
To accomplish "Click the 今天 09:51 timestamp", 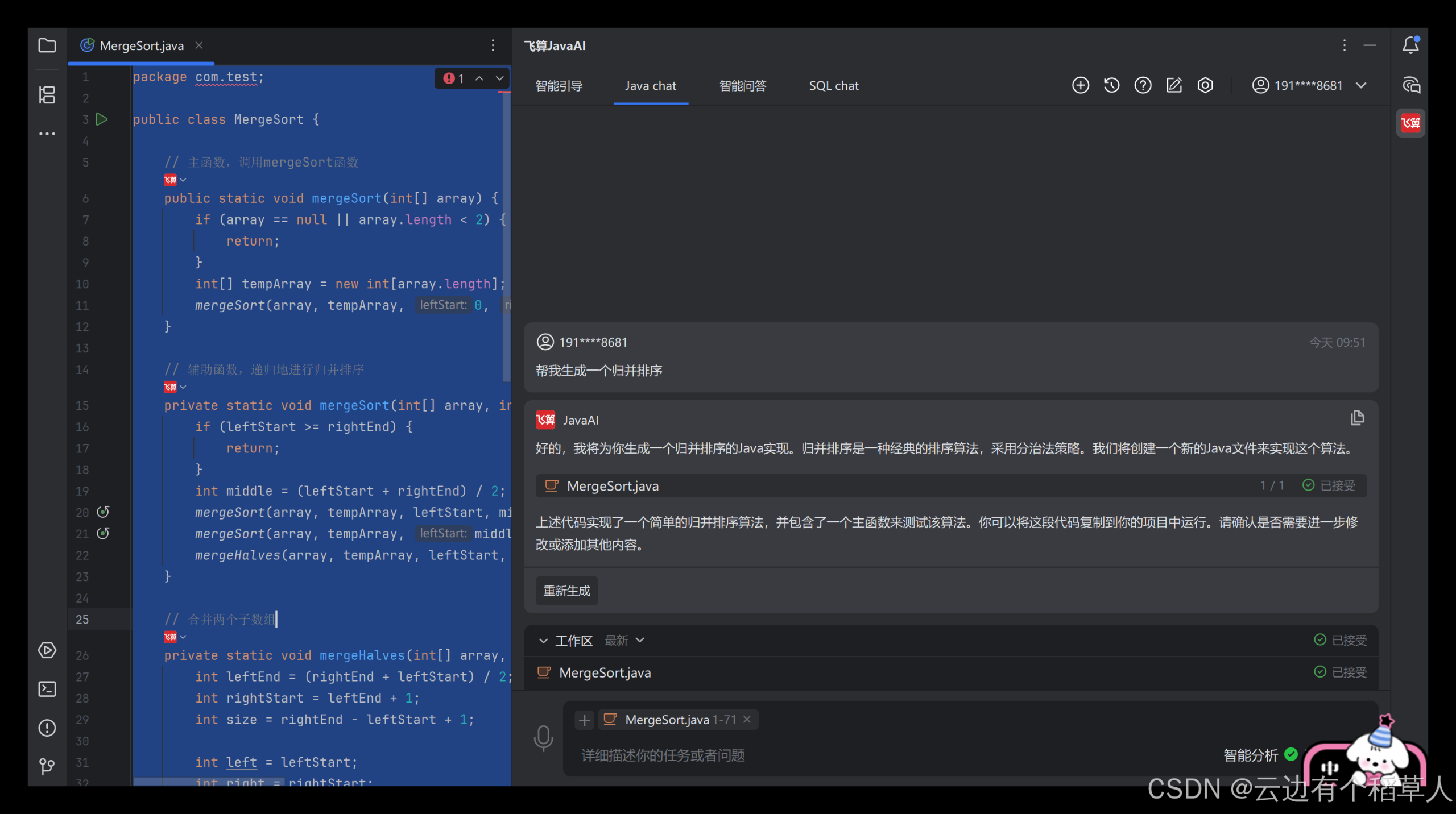I will (1337, 342).
